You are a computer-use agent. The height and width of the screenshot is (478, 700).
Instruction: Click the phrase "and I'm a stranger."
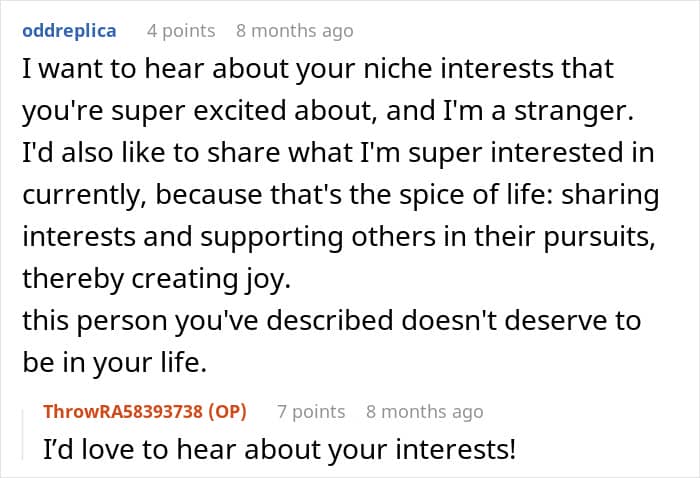coord(510,111)
